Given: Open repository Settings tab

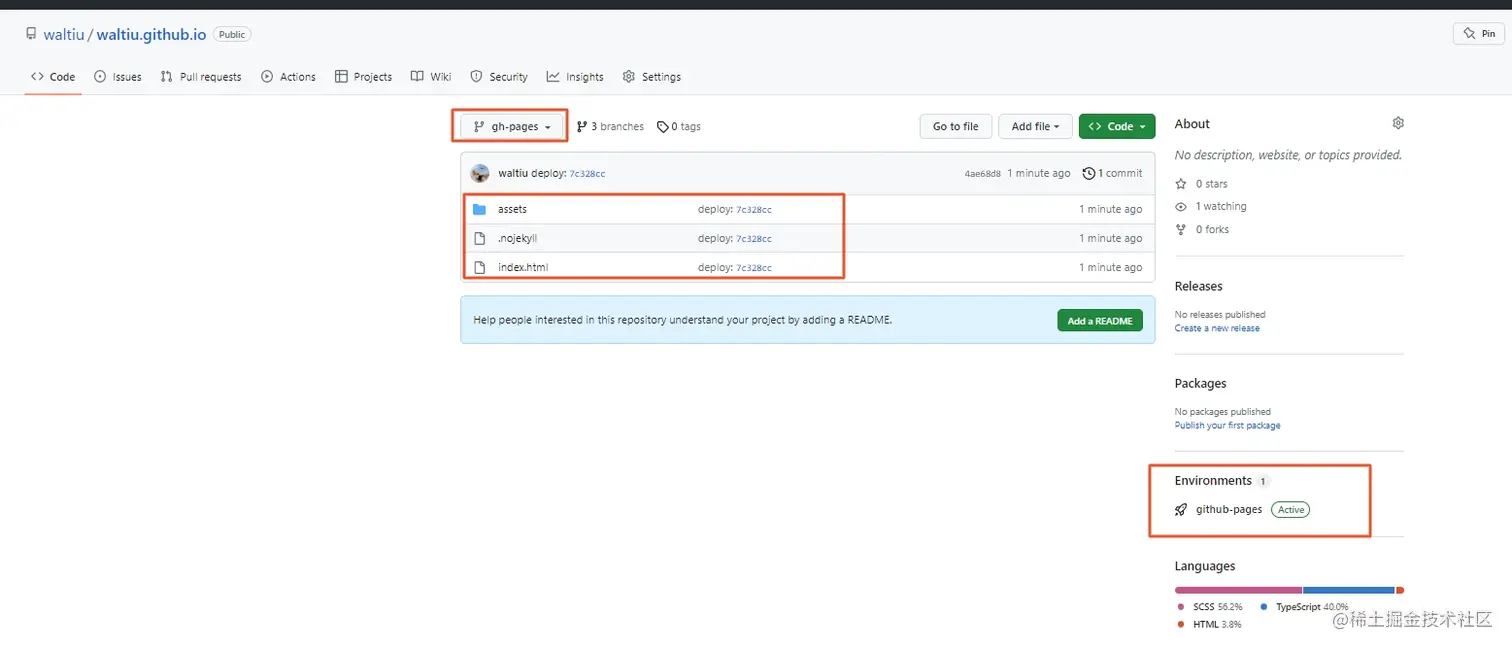Looking at the screenshot, I should pos(652,77).
